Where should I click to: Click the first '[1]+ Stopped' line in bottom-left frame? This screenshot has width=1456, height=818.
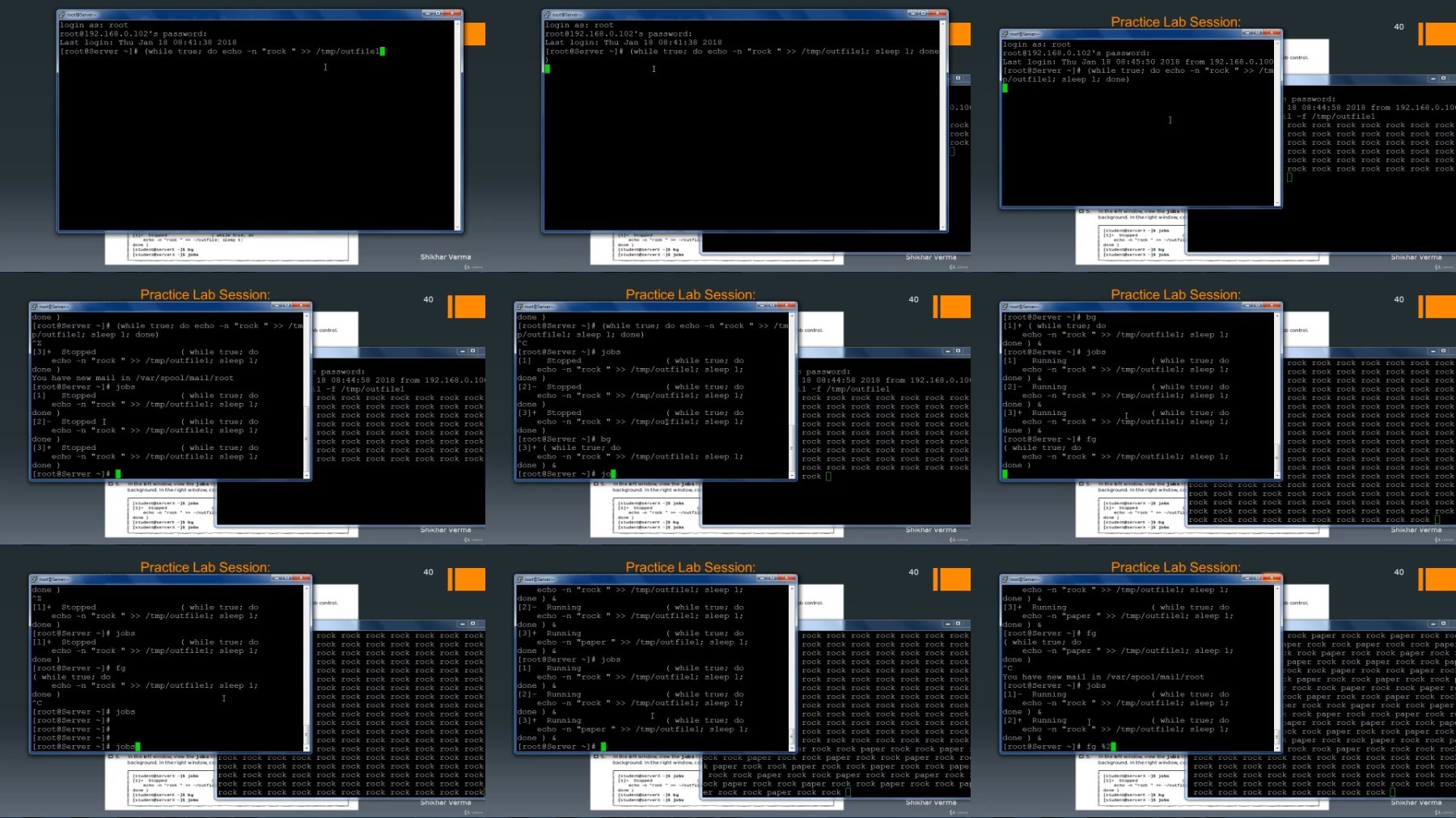146,607
